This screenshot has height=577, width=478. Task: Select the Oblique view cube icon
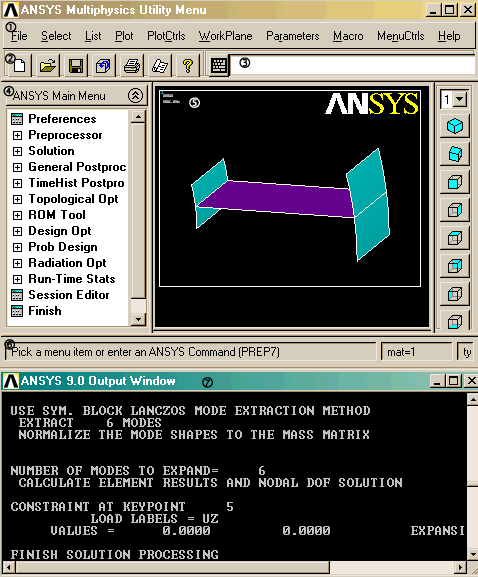click(x=455, y=154)
